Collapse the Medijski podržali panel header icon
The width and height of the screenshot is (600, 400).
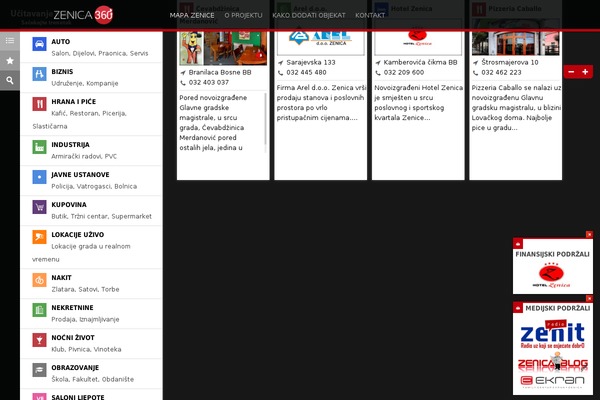(518, 307)
